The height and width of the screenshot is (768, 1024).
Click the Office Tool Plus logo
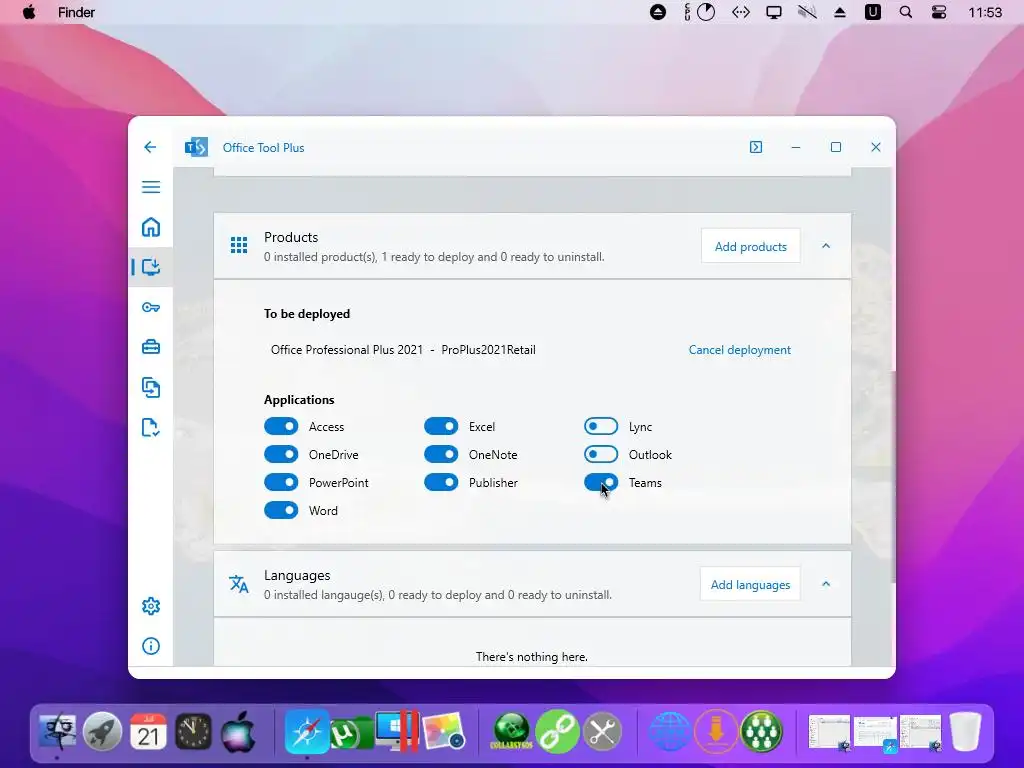click(196, 148)
